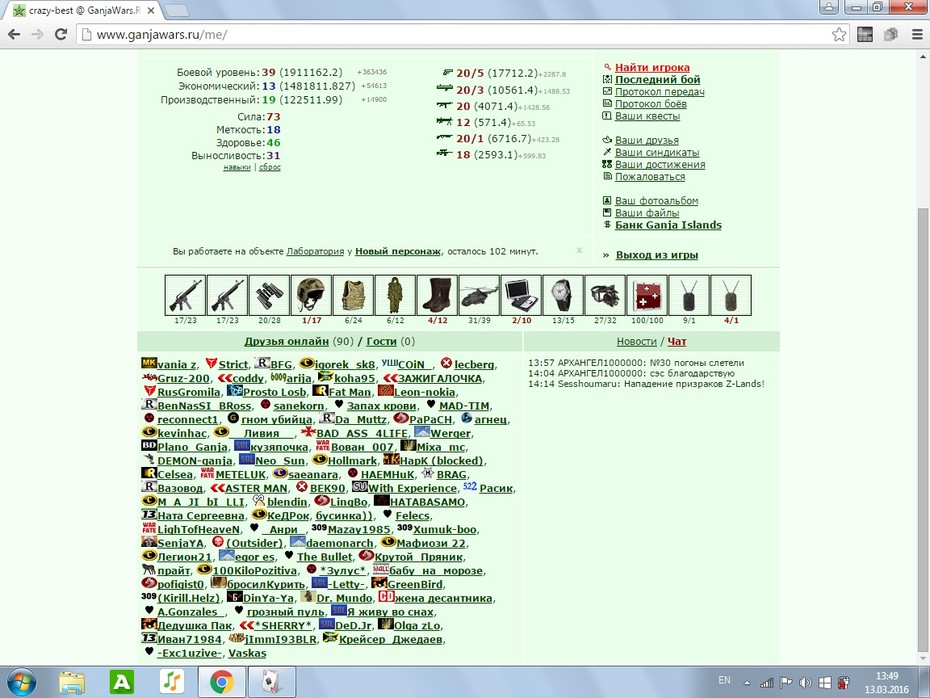This screenshot has width=930, height=698.
Task: Go back with browser back arrow
Action: (14, 34)
